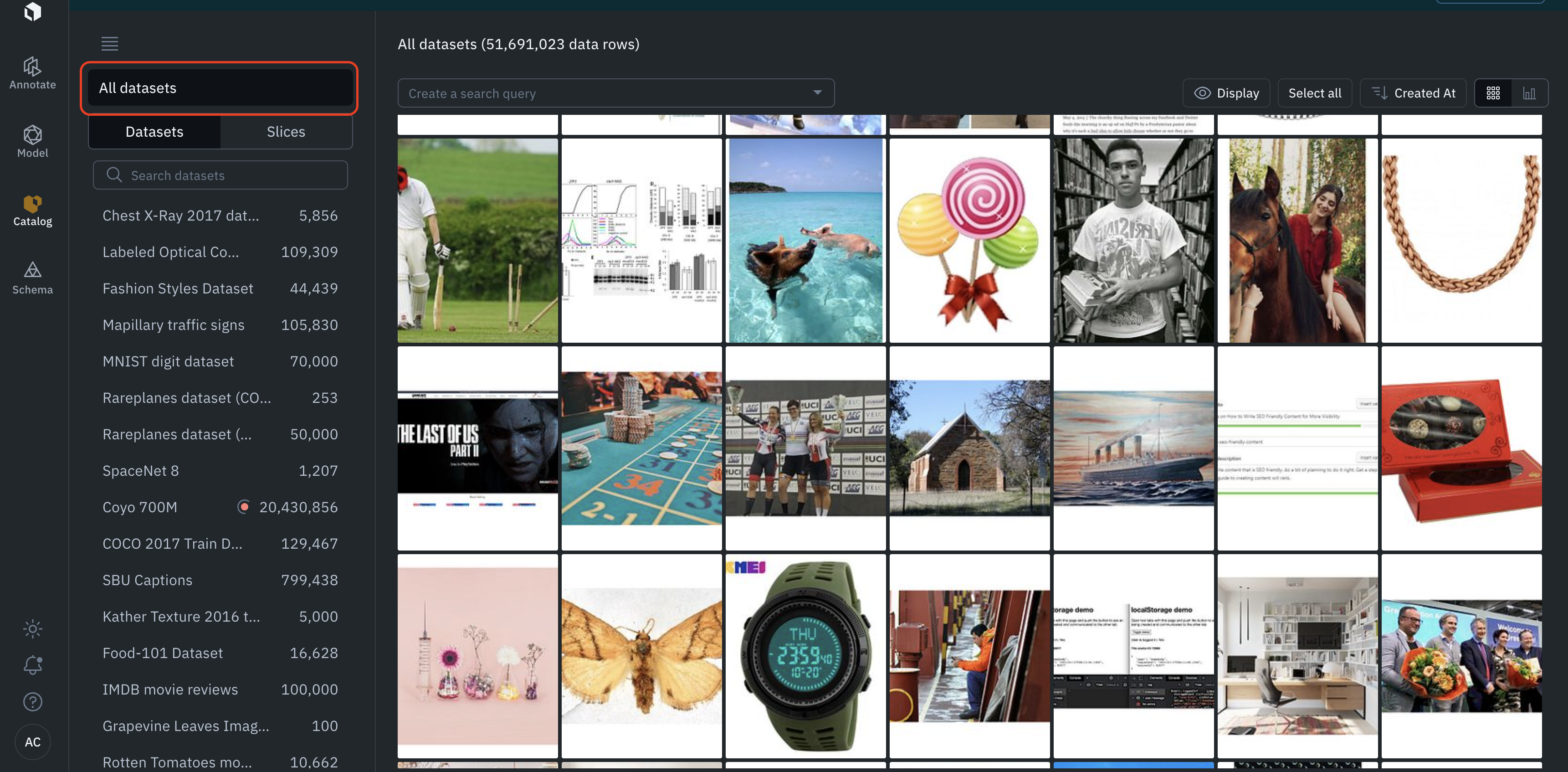Go to the Model section

point(32,141)
